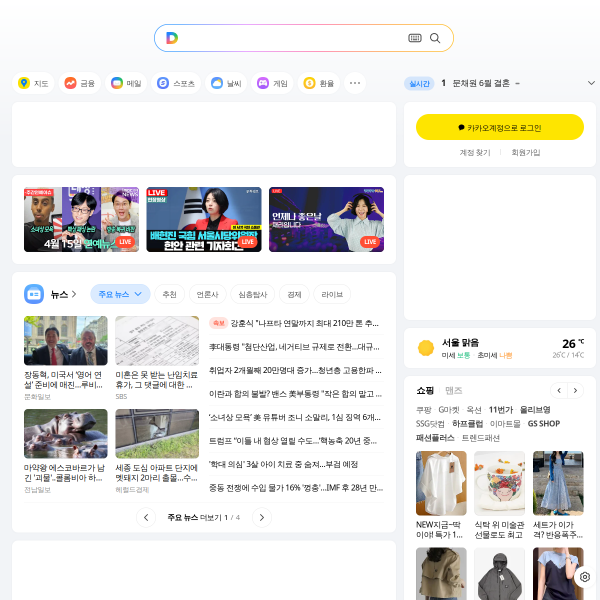Select the 언론사 news tab

click(x=207, y=294)
